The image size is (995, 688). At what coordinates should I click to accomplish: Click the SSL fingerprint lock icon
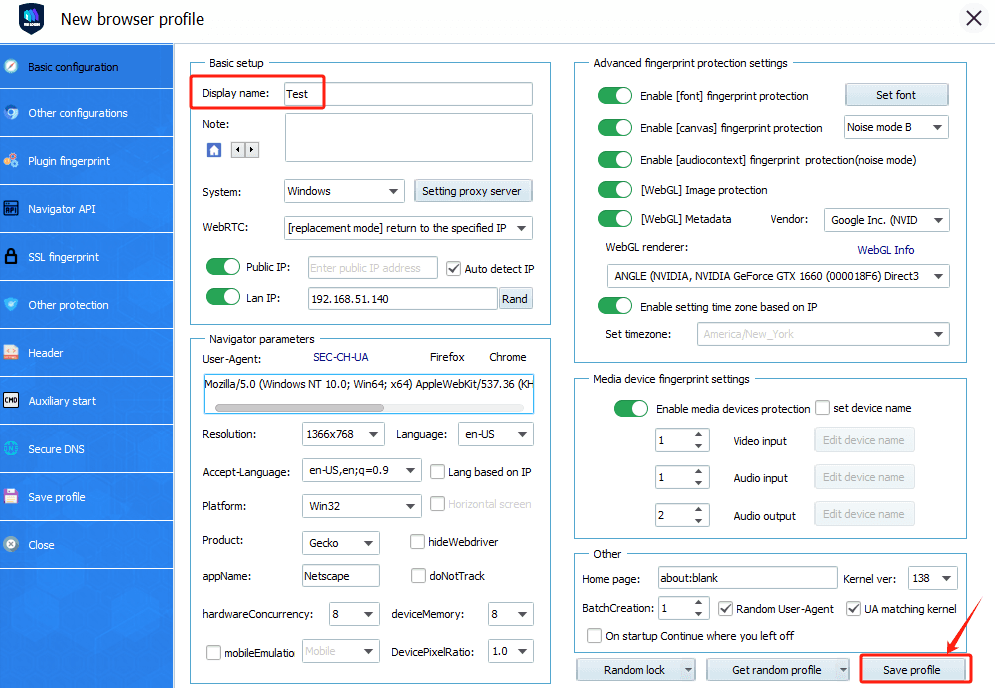[11, 257]
